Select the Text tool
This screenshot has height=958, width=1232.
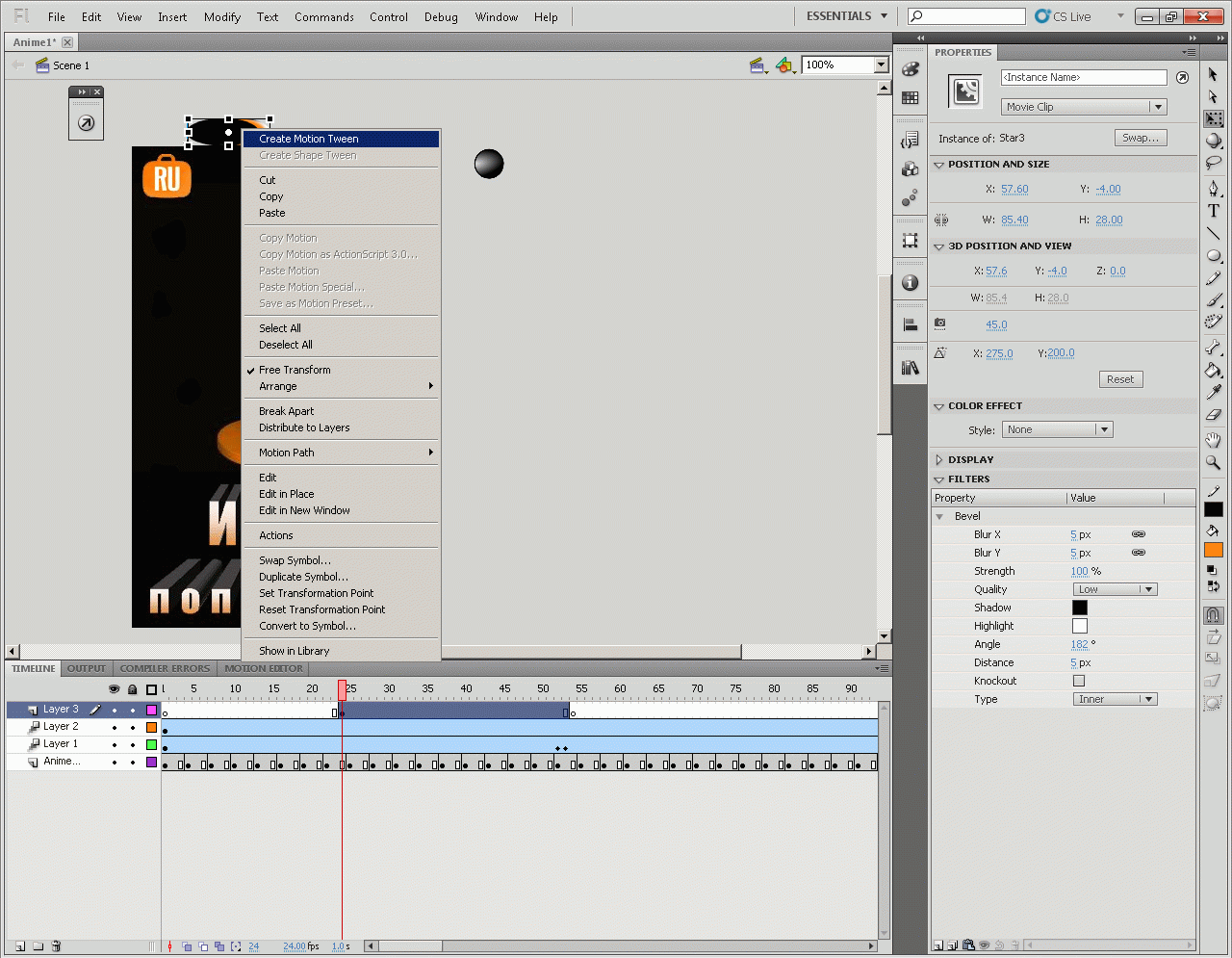[1213, 211]
